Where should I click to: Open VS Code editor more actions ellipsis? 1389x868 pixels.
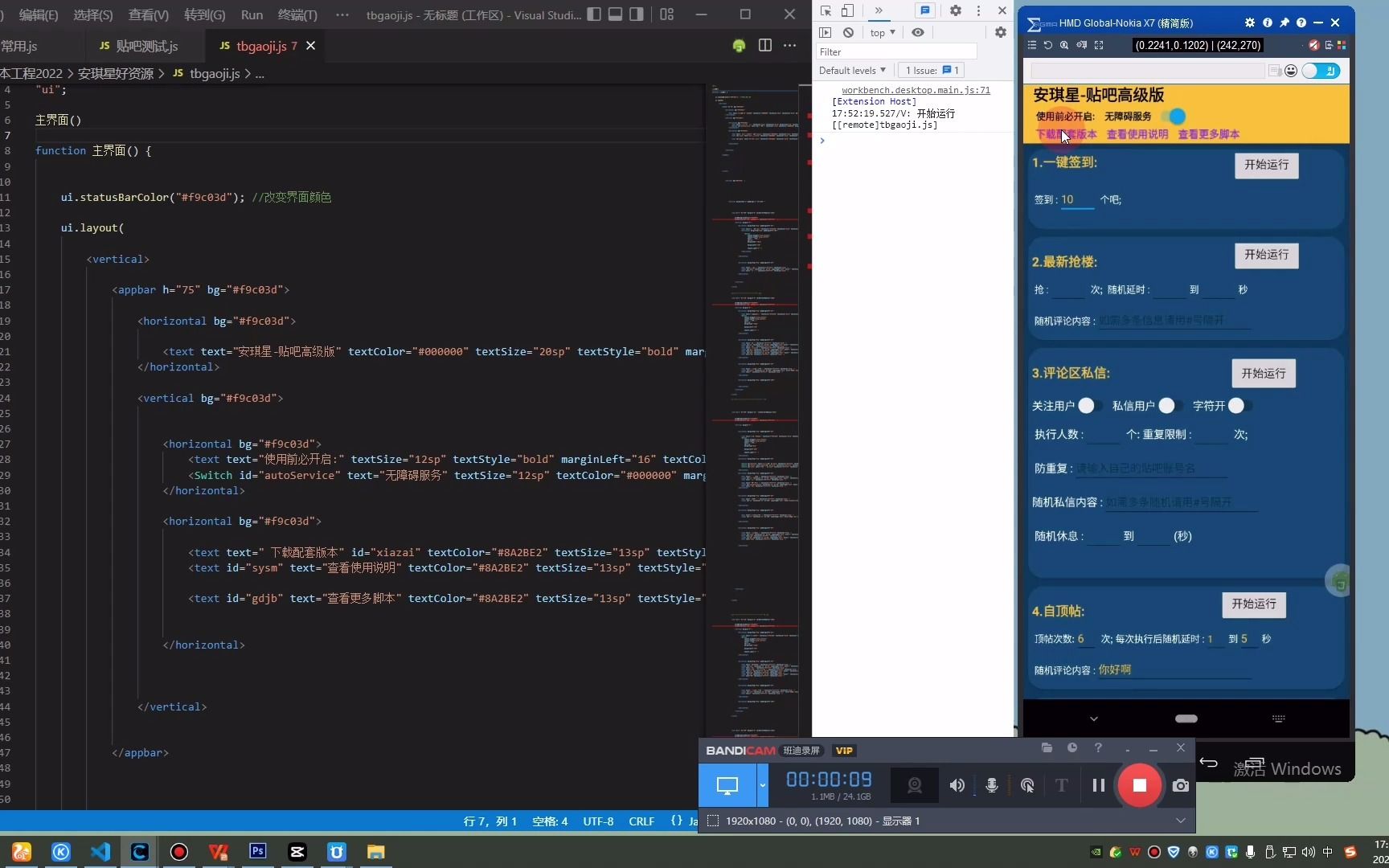click(x=790, y=45)
